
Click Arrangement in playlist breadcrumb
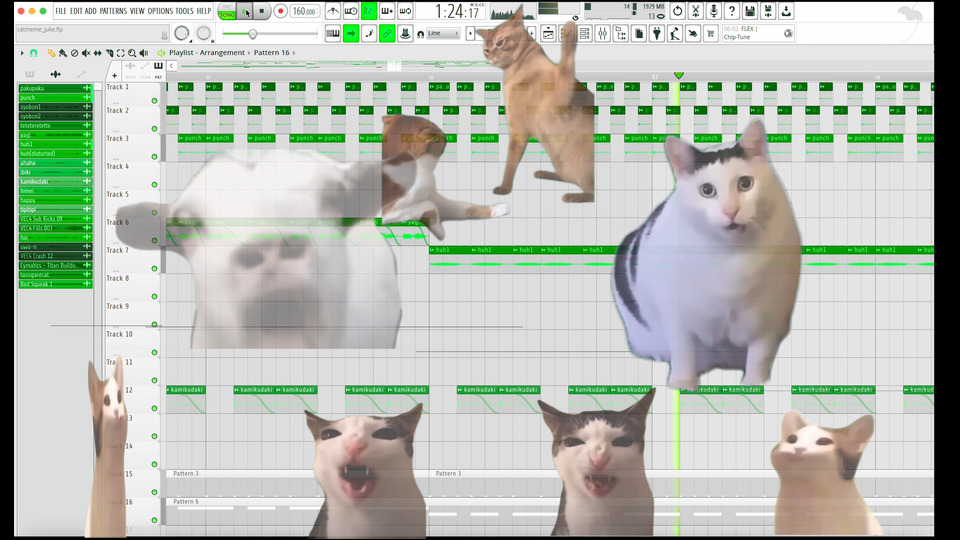click(221, 53)
